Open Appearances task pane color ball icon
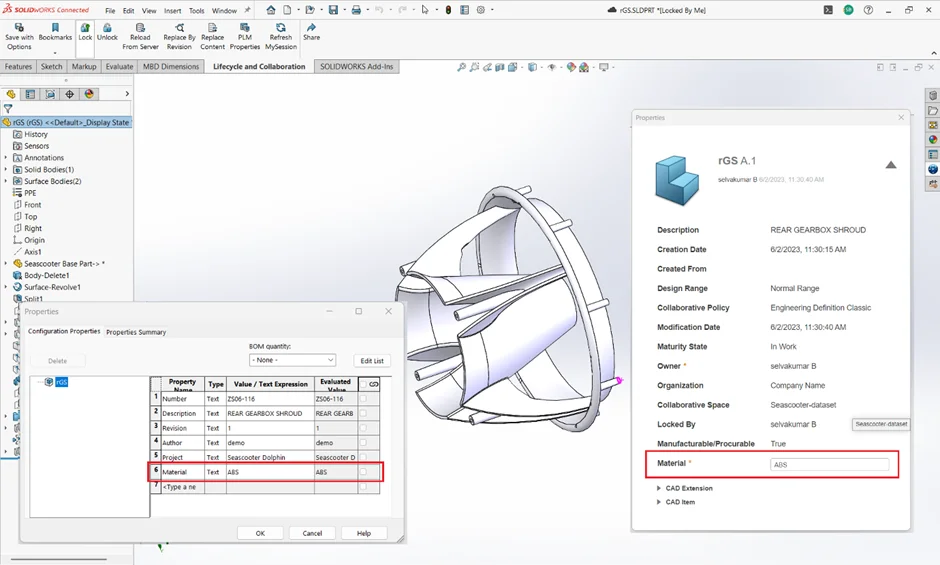Screen dimensions: 940x565 [x=933, y=140]
